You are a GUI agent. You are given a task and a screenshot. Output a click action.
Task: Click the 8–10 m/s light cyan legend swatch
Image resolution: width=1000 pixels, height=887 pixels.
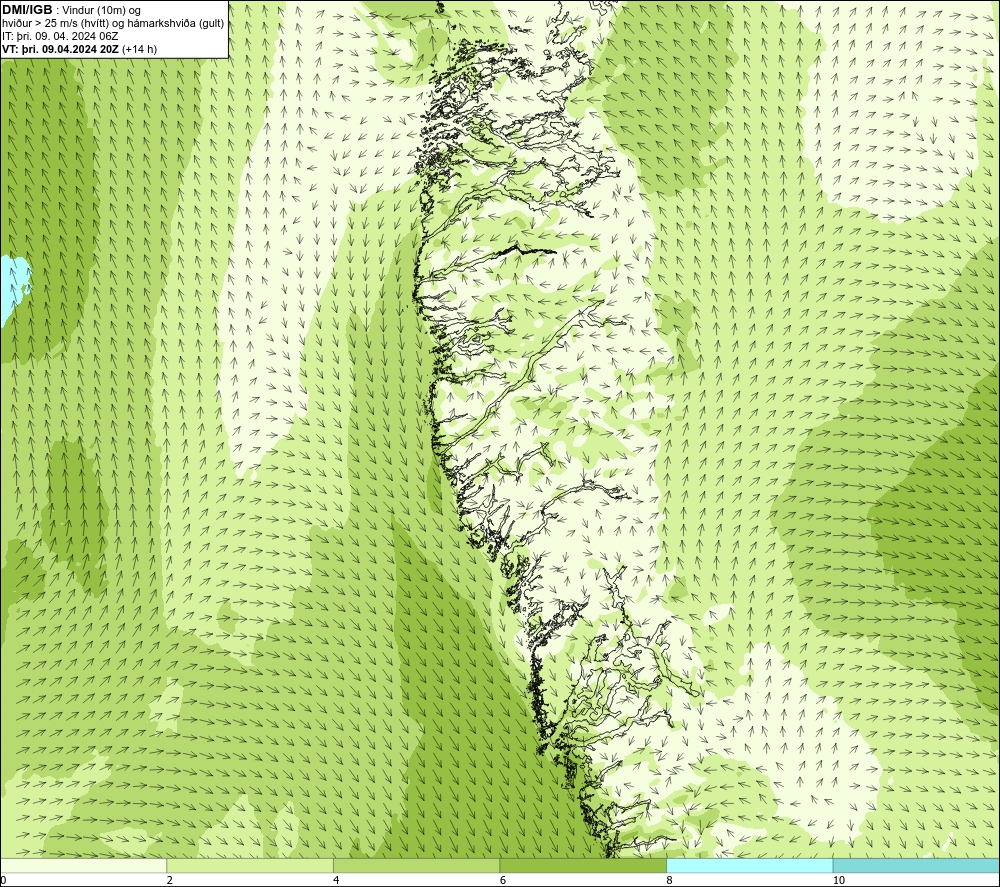749,865
